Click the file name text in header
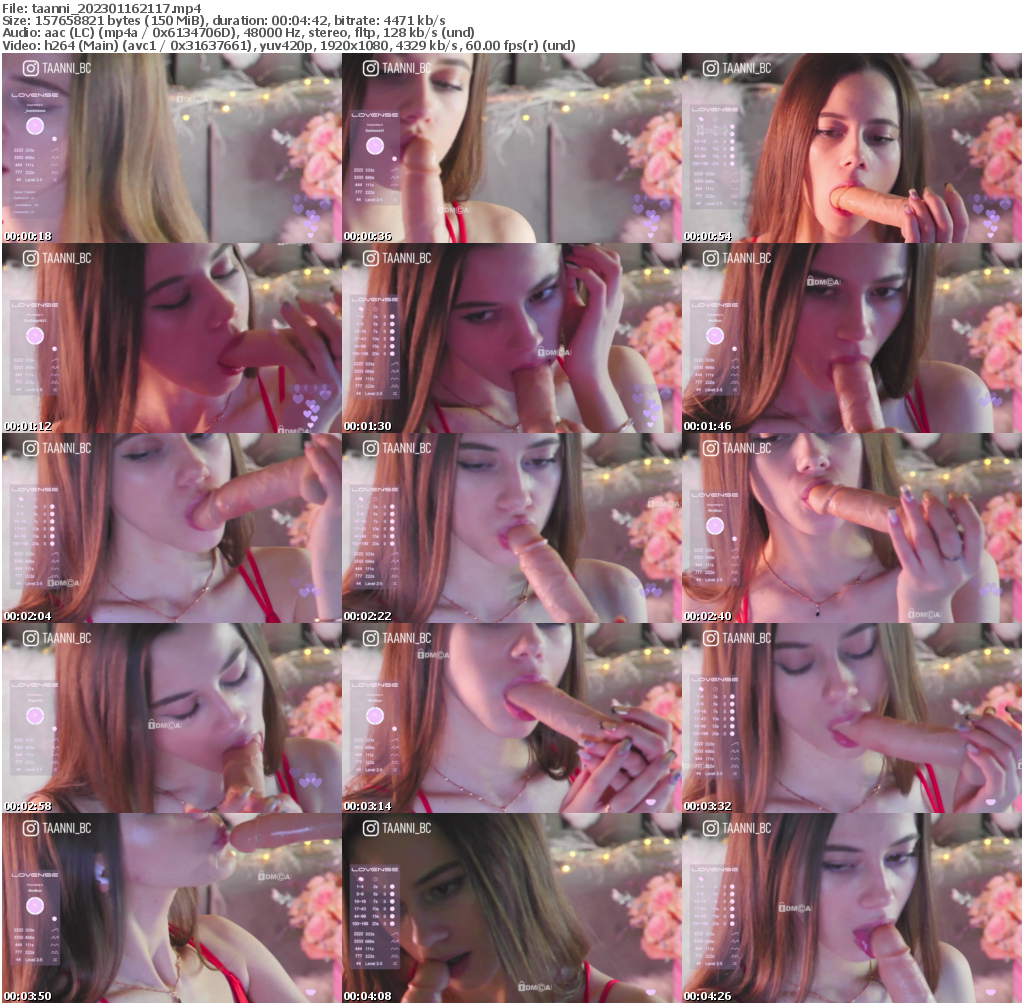Viewport: 1024px width, 1003px height. (102, 8)
